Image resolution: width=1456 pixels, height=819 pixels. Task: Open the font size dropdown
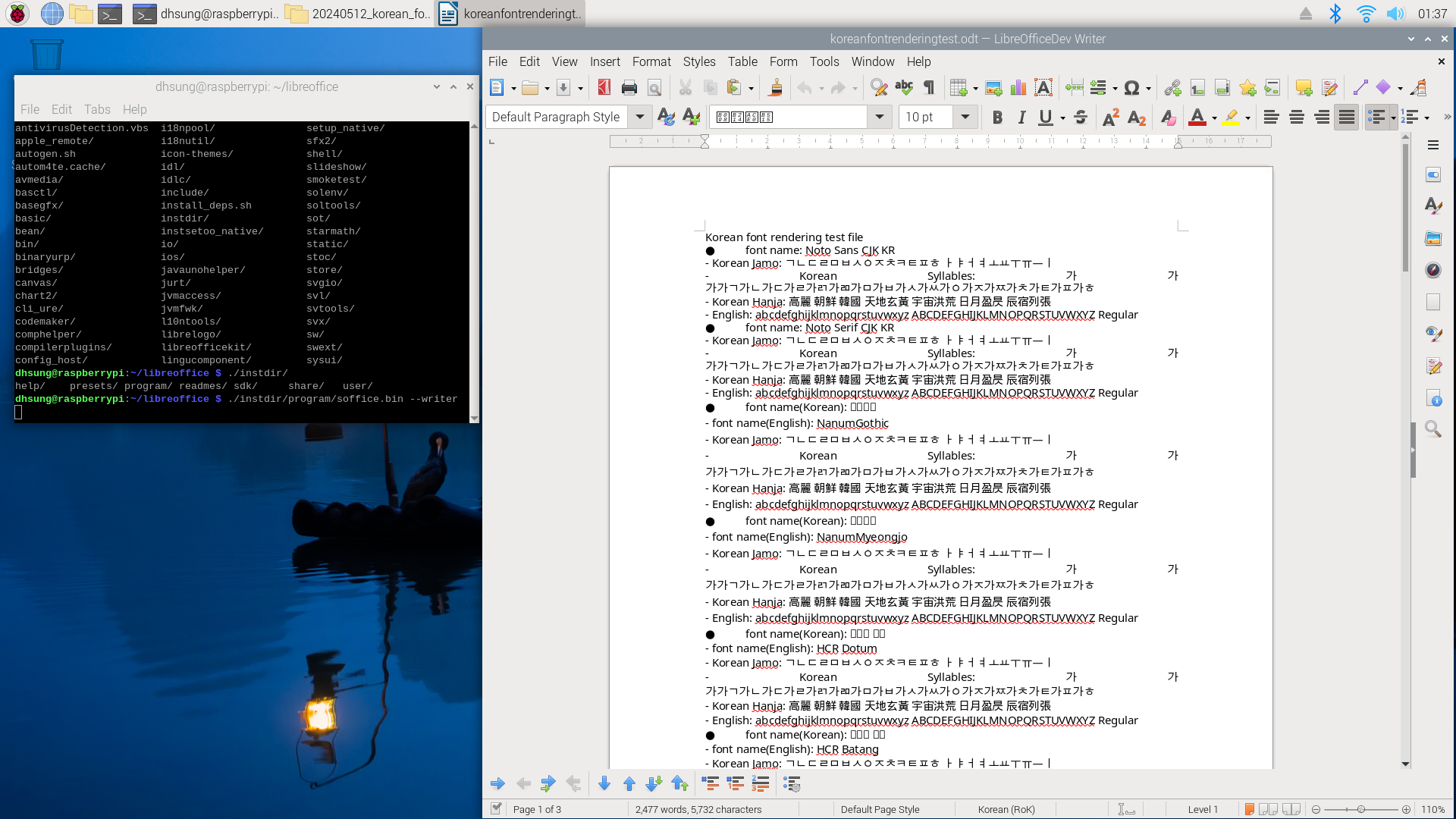coord(965,117)
